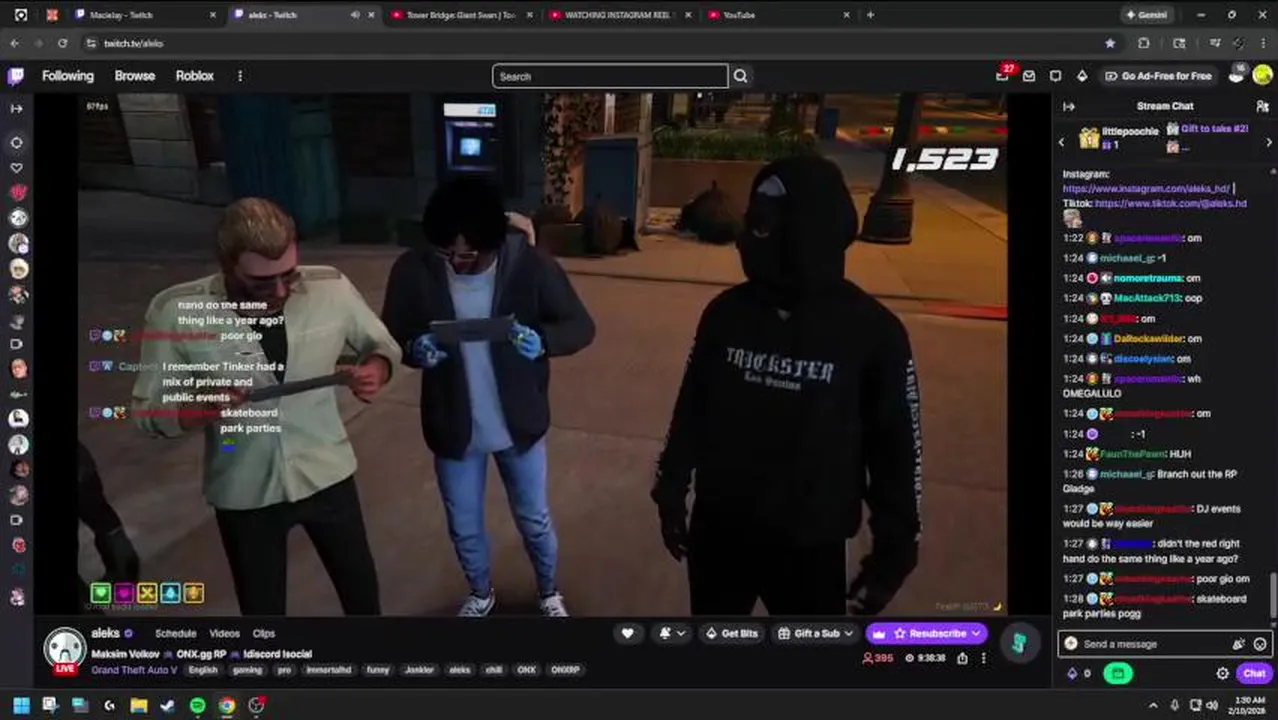
Task: Open the Chrome three-dot menu
Action: point(1264,43)
